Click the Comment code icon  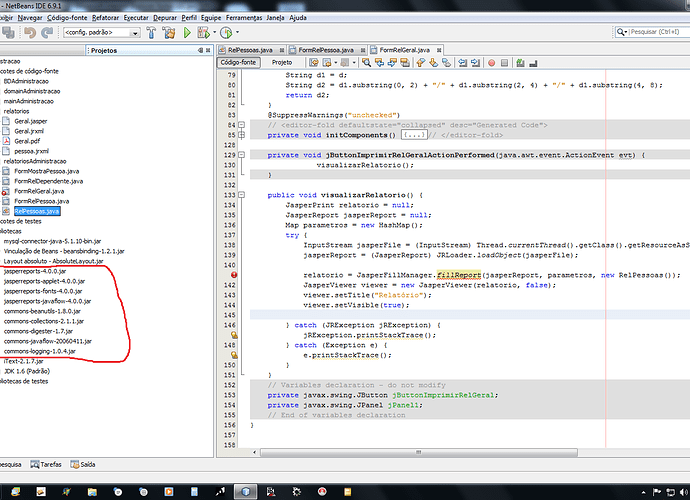click(520, 63)
